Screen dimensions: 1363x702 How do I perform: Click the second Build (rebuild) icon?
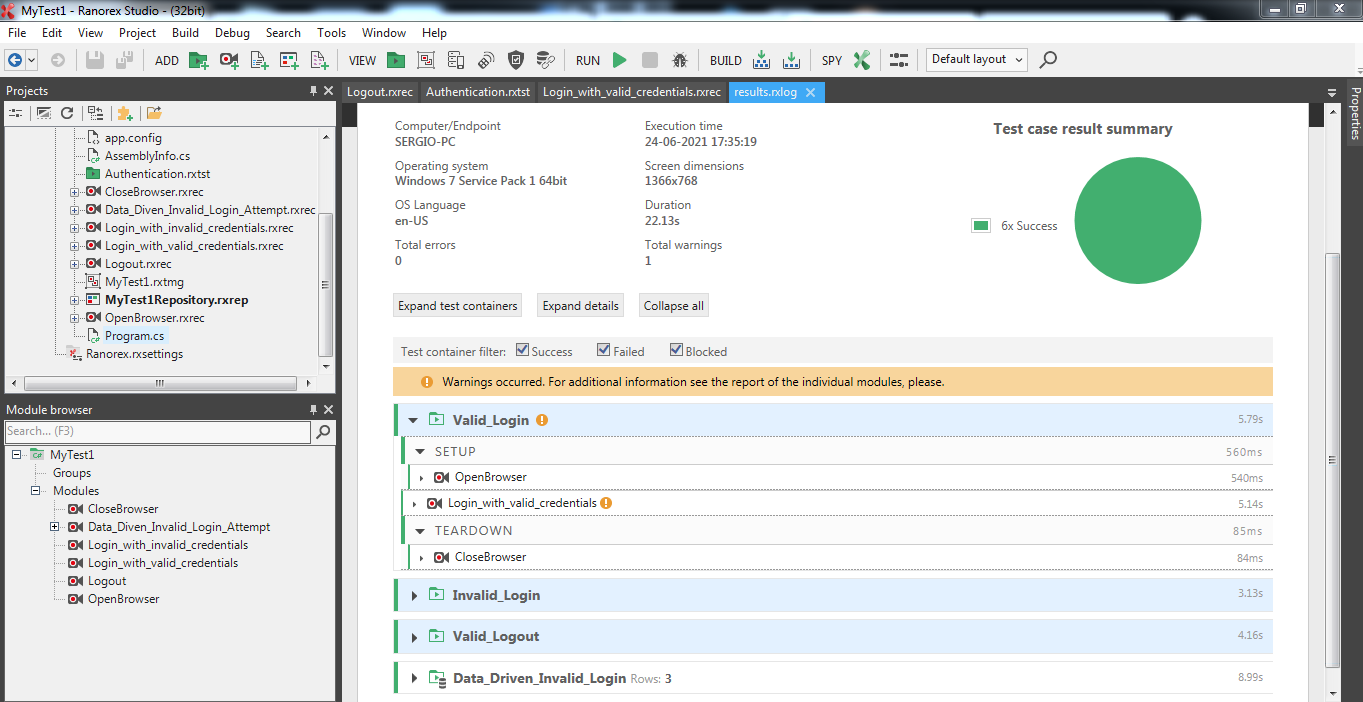point(791,60)
